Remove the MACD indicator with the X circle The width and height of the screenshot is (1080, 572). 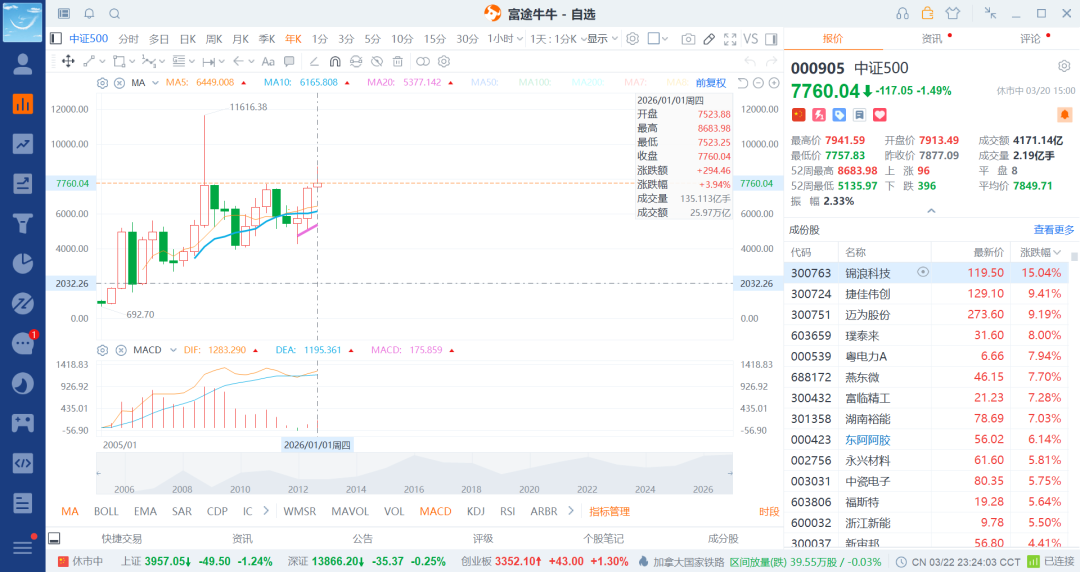pos(121,350)
